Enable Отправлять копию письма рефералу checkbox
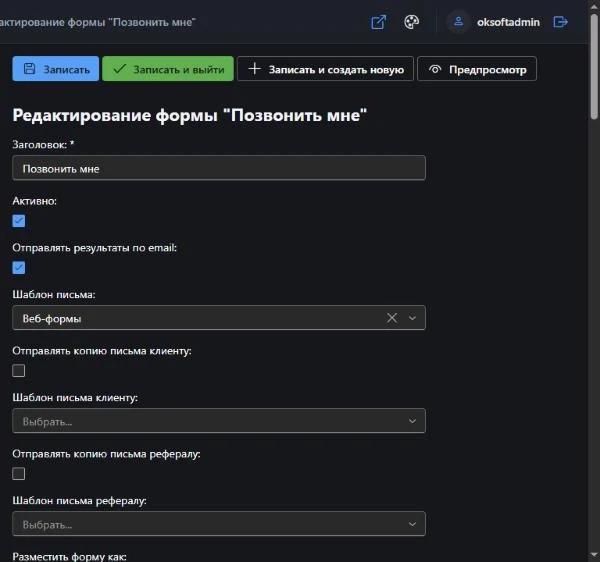The height and width of the screenshot is (562, 600). pyautogui.click(x=19, y=473)
